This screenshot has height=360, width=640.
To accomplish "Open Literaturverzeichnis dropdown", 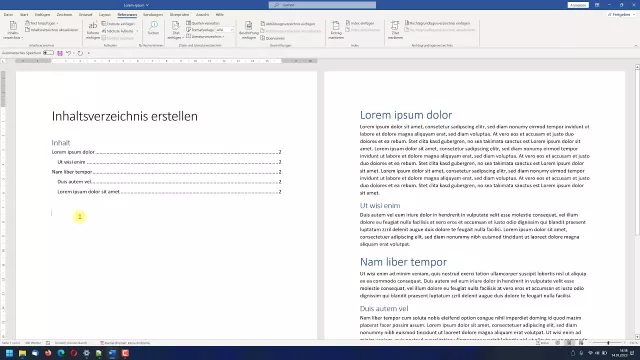I will 205,36.
